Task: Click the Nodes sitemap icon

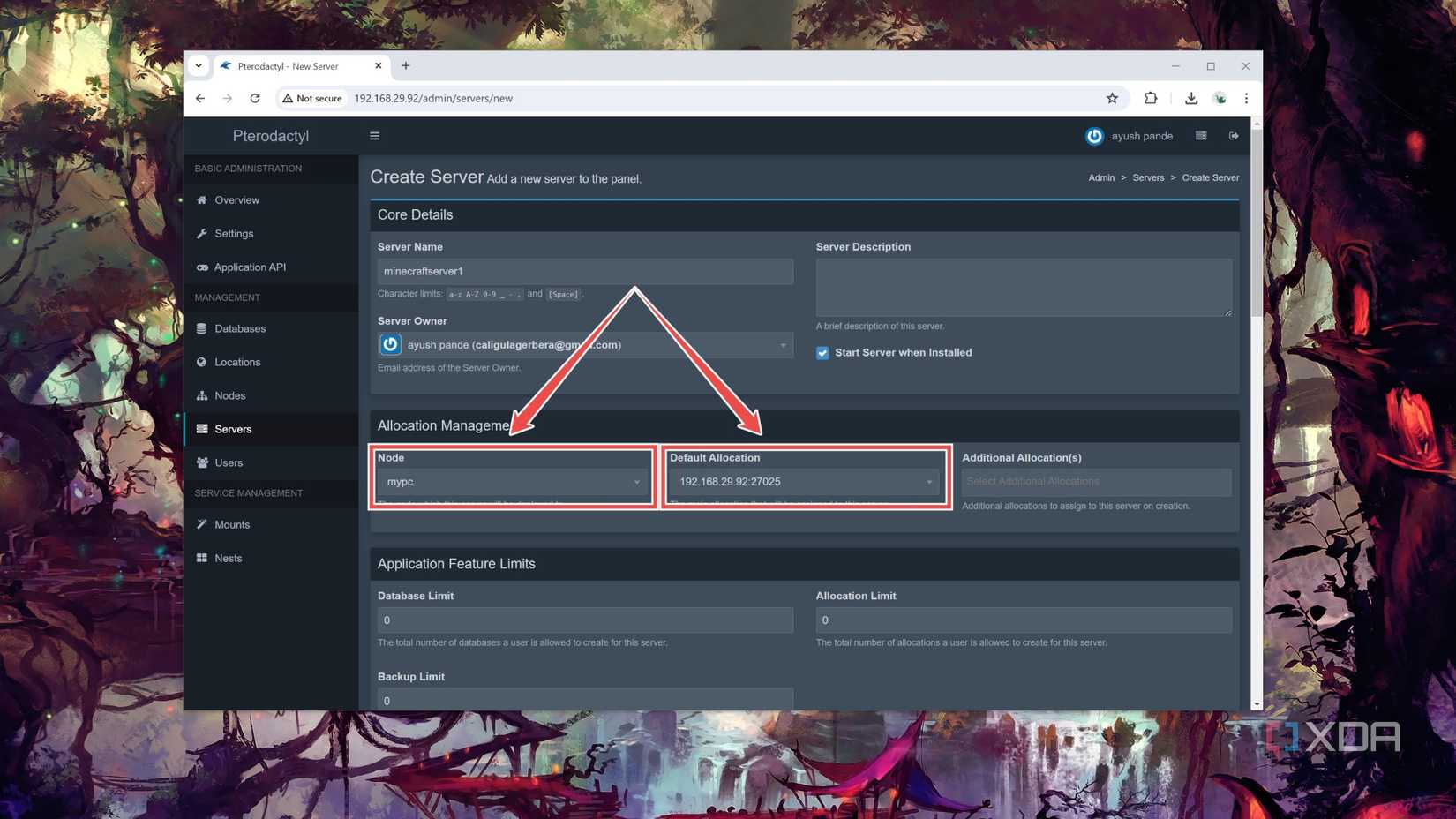Action: pos(202,395)
